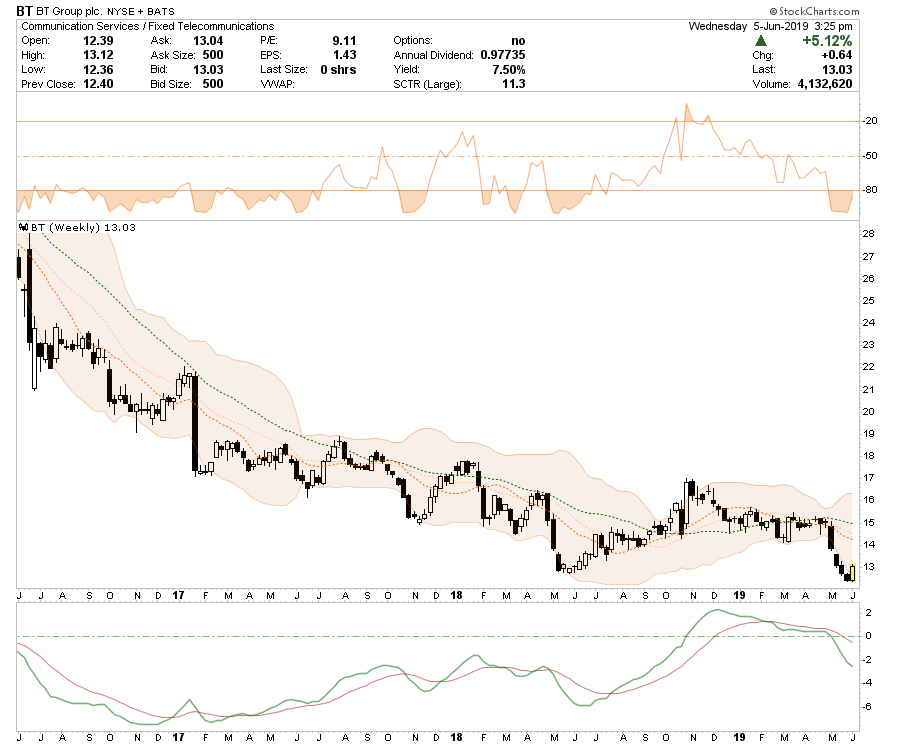
Task: Click the -4 label on MACD axis
Action: (868, 682)
